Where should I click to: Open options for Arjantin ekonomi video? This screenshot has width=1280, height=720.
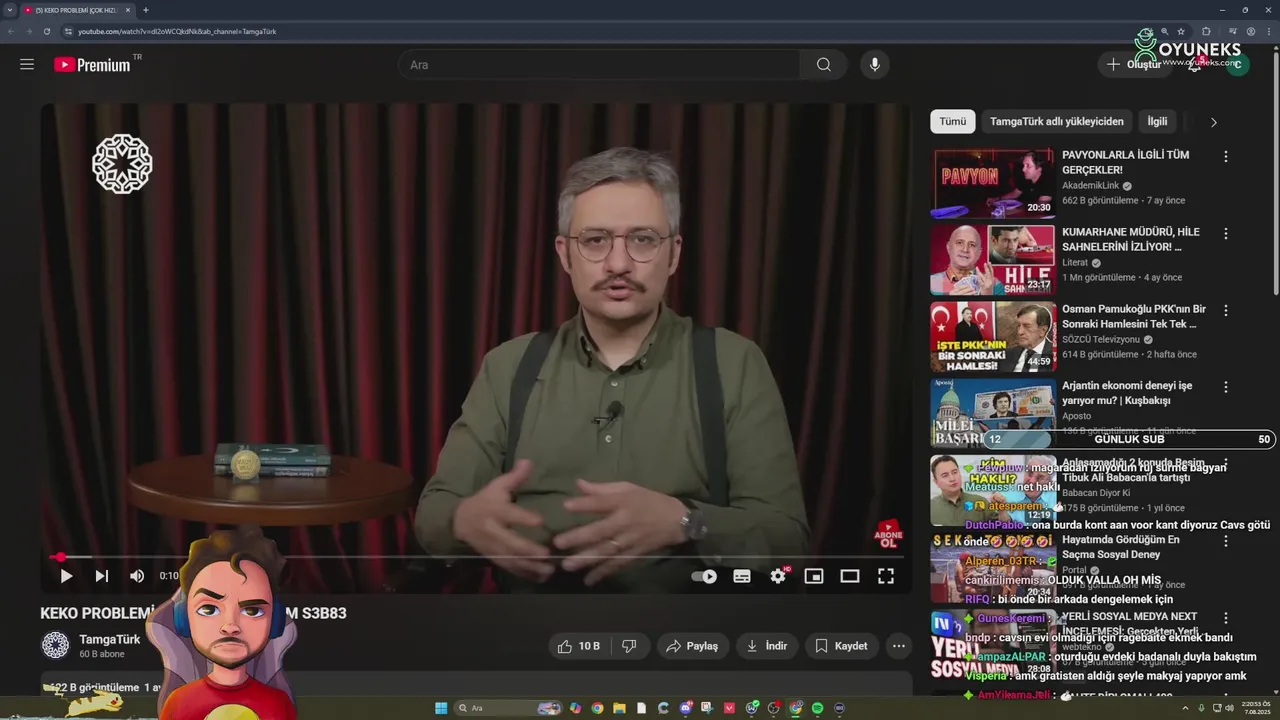coord(1226,387)
